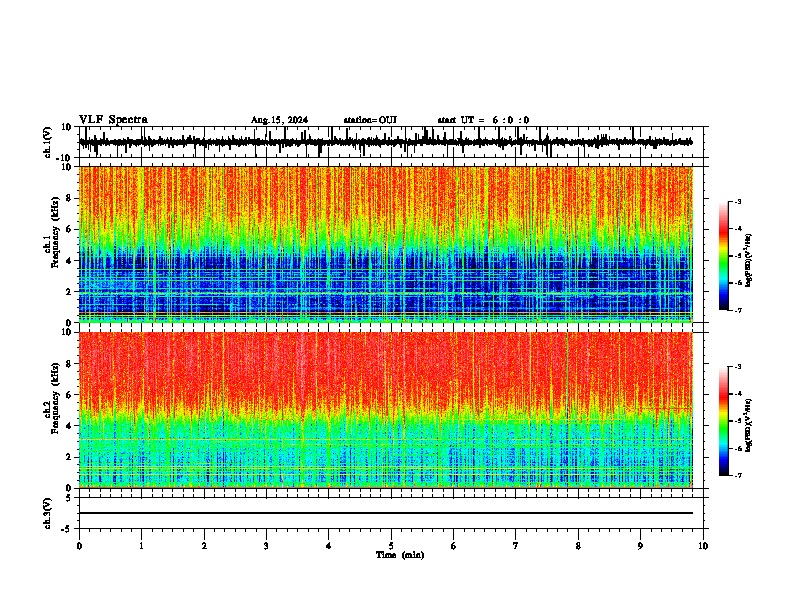Viewport: 792px width, 612px height.
Task: Click time axis tick label "5"
Action: pos(391,546)
